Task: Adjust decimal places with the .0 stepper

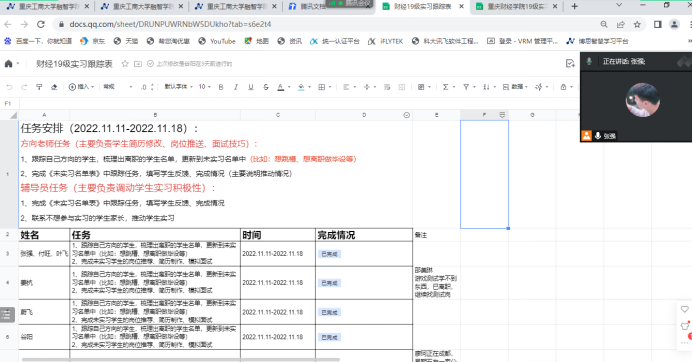Action: tap(147, 87)
